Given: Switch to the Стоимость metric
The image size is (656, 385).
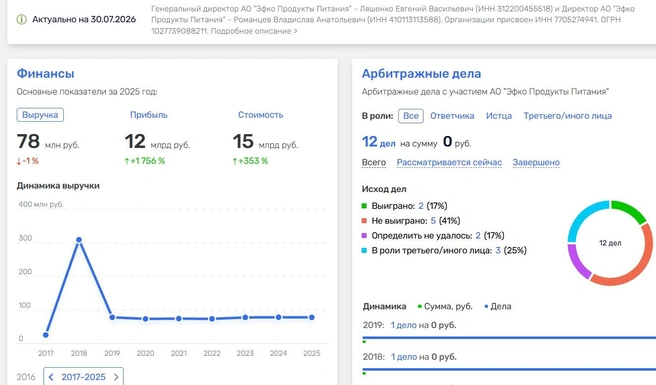Looking at the screenshot, I should point(260,115).
